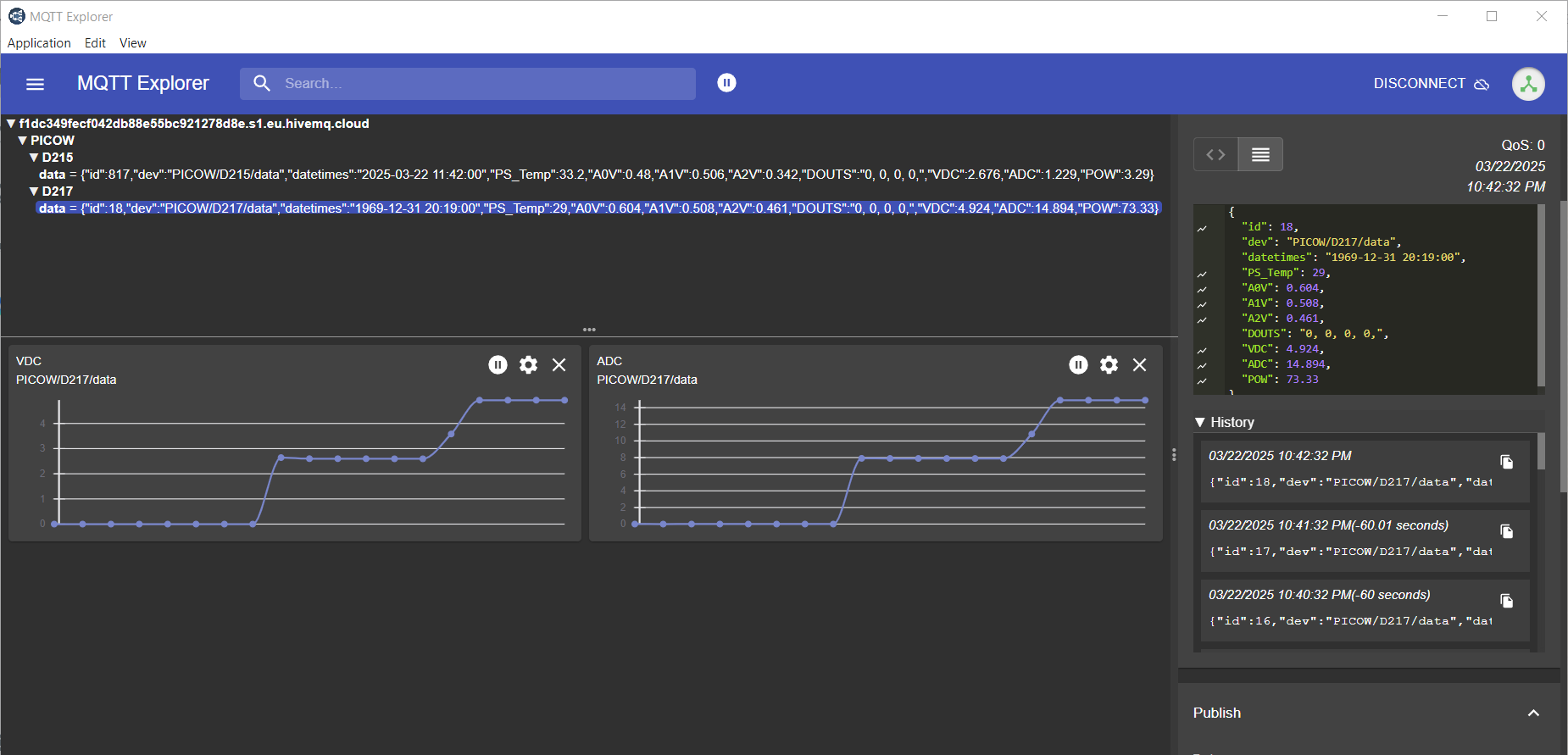Collapse the D215 topic node

[34, 158]
